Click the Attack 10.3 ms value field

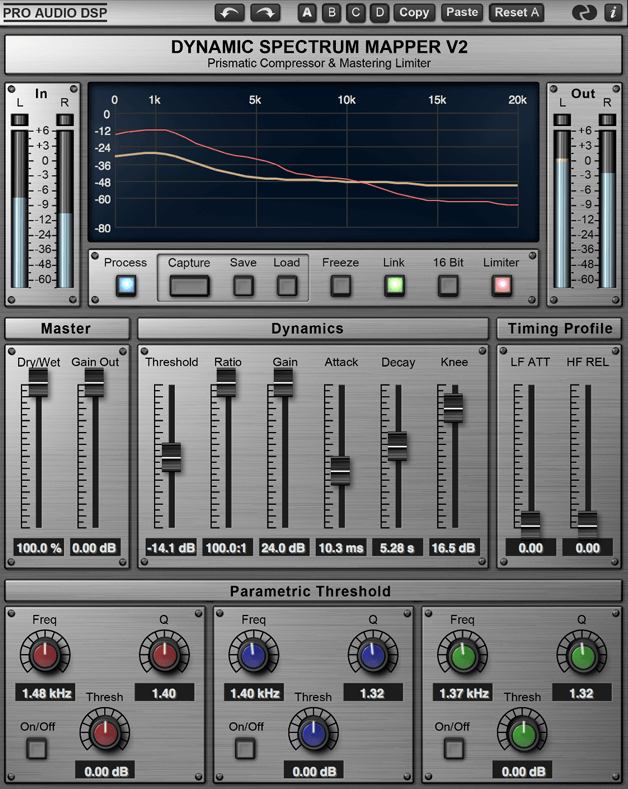(341, 548)
